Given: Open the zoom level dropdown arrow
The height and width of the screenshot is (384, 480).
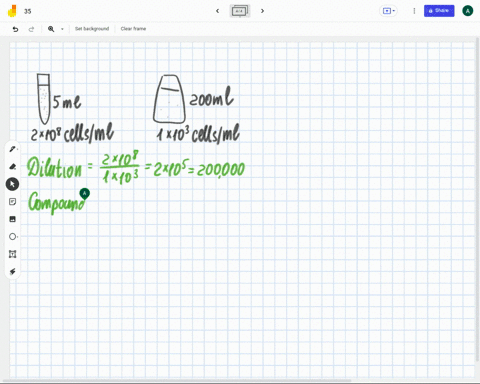Looking at the screenshot, I should [x=62, y=29].
